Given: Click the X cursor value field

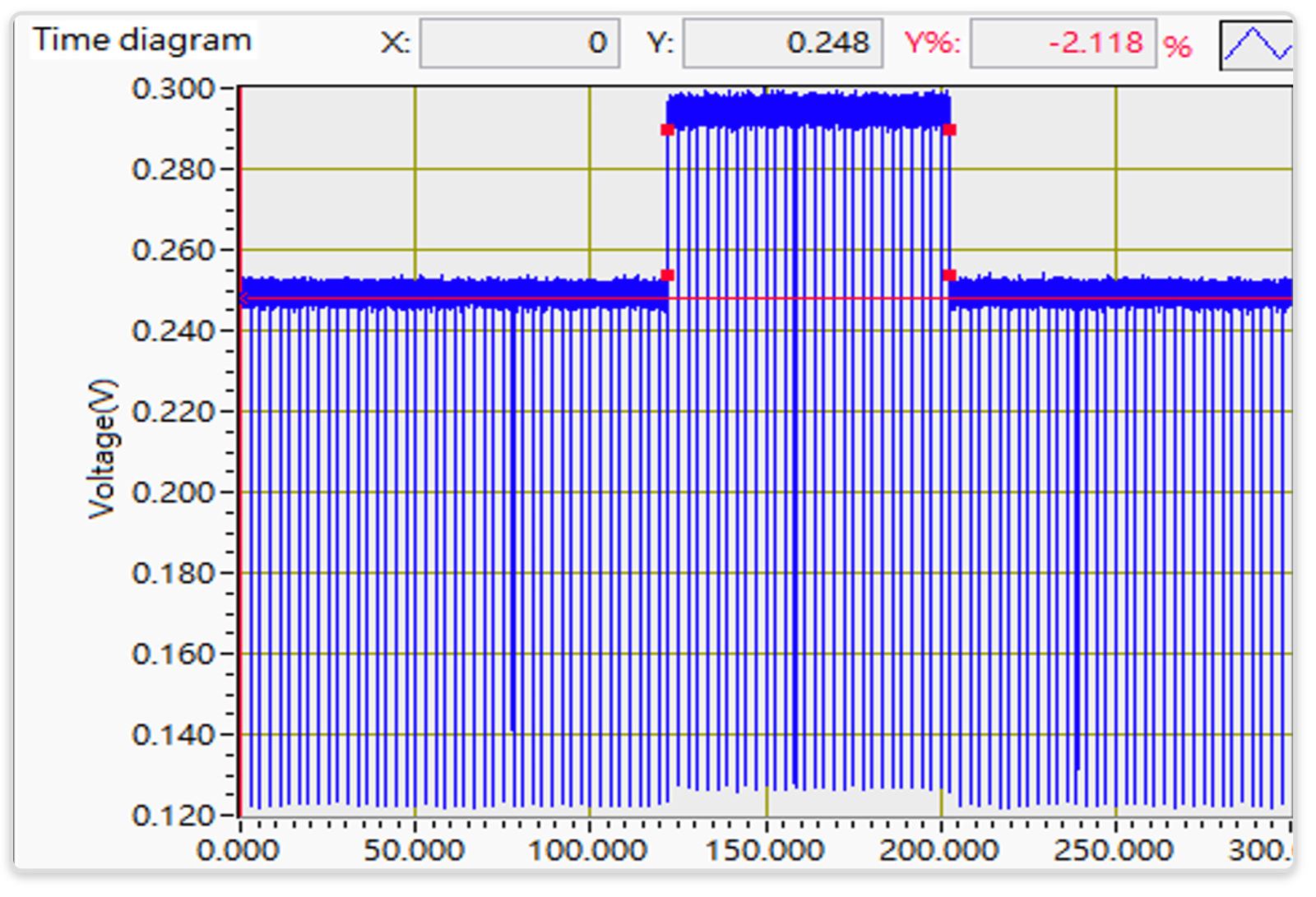Looking at the screenshot, I should [x=519, y=44].
